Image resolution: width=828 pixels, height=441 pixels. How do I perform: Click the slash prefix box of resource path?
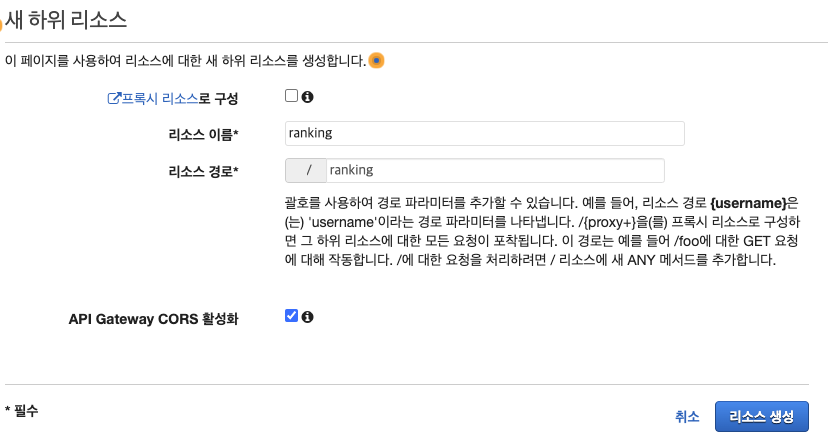click(306, 170)
